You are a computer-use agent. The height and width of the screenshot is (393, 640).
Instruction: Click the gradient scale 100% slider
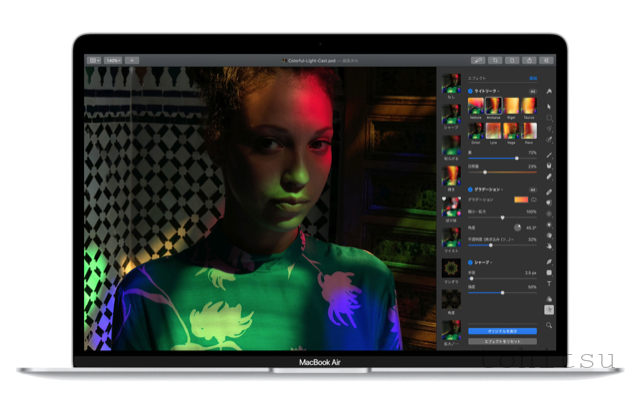click(x=502, y=218)
